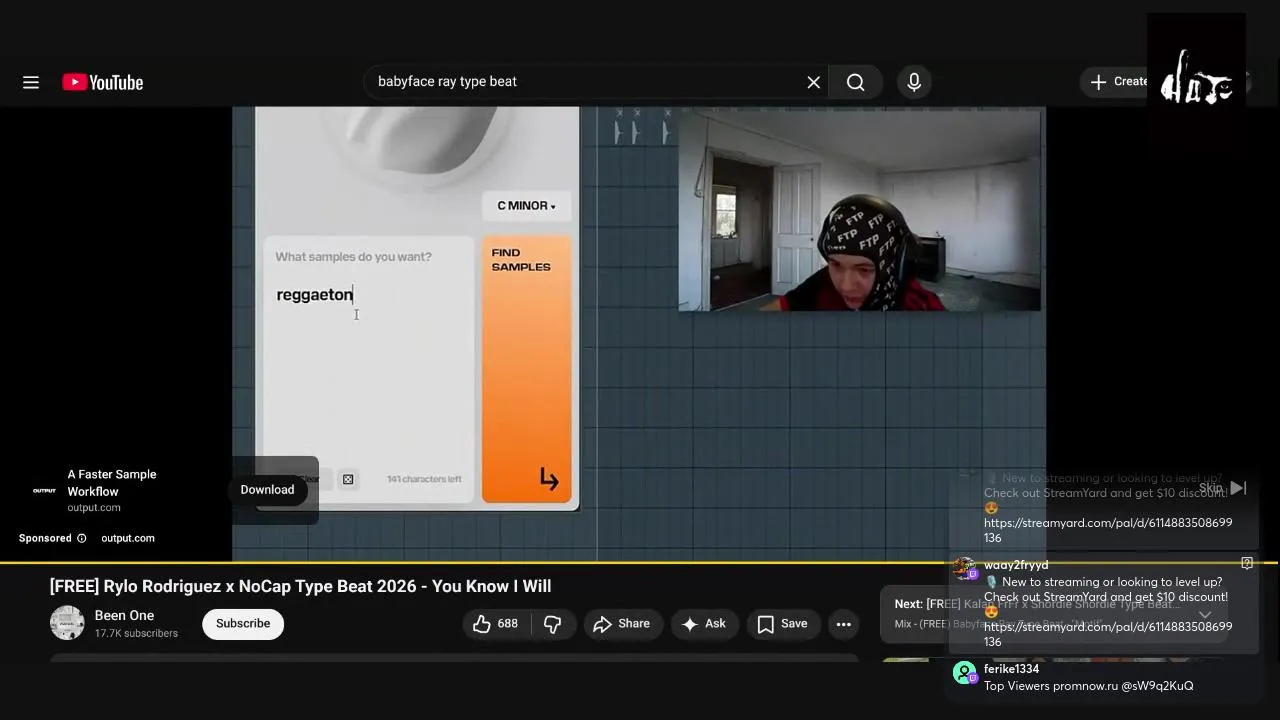Click the ferike1334 username
Viewport: 1280px width, 720px height.
(x=1011, y=669)
